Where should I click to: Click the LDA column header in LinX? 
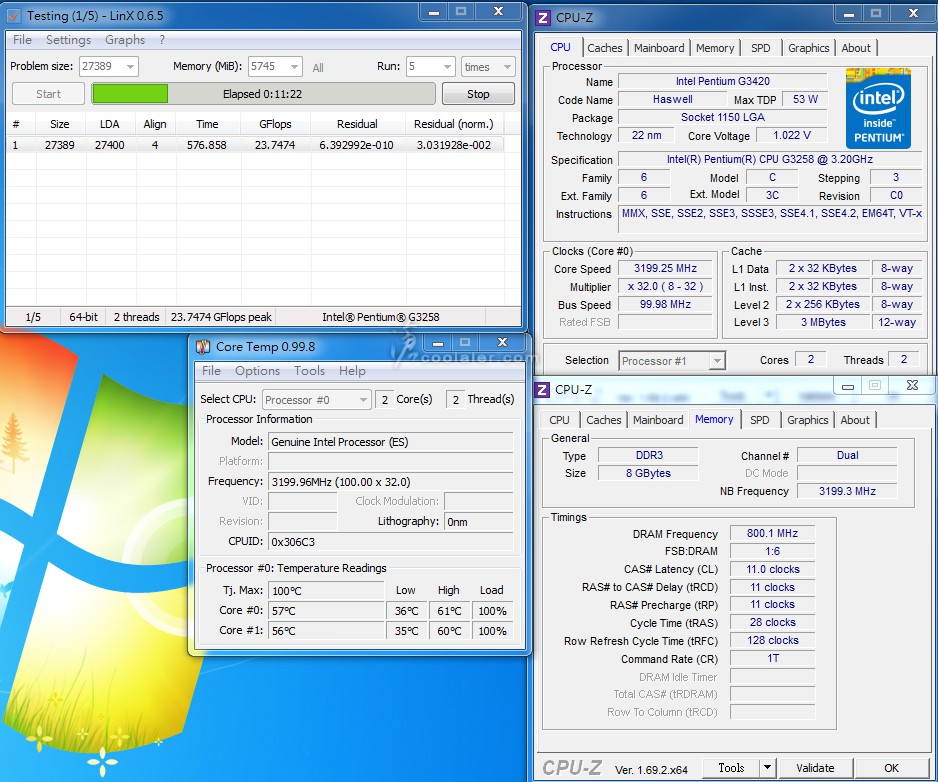(x=109, y=124)
